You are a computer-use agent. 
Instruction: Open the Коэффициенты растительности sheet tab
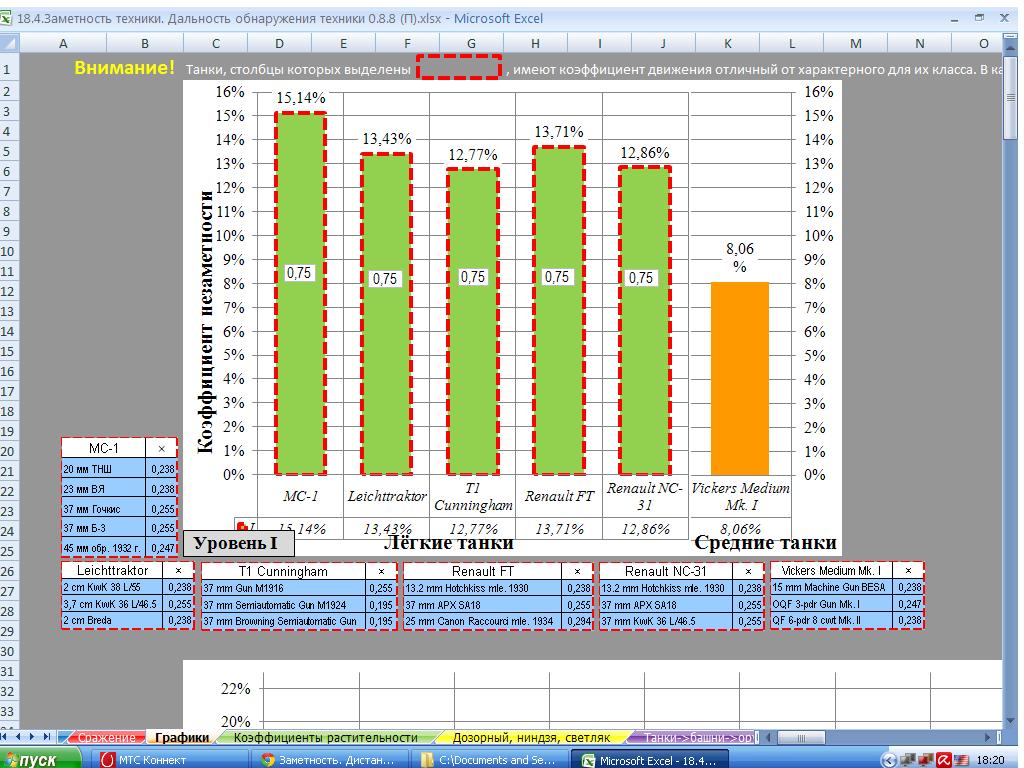pos(325,737)
